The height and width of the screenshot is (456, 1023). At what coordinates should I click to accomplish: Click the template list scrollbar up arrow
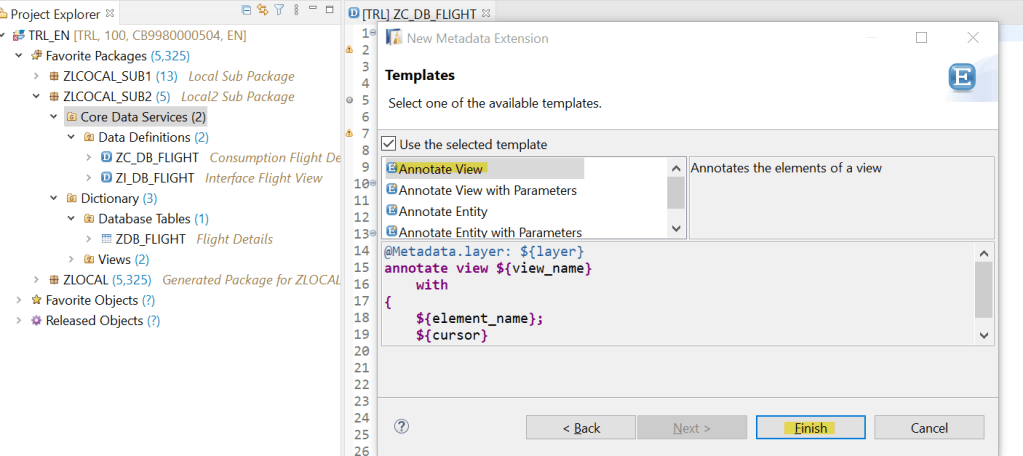tap(676, 168)
